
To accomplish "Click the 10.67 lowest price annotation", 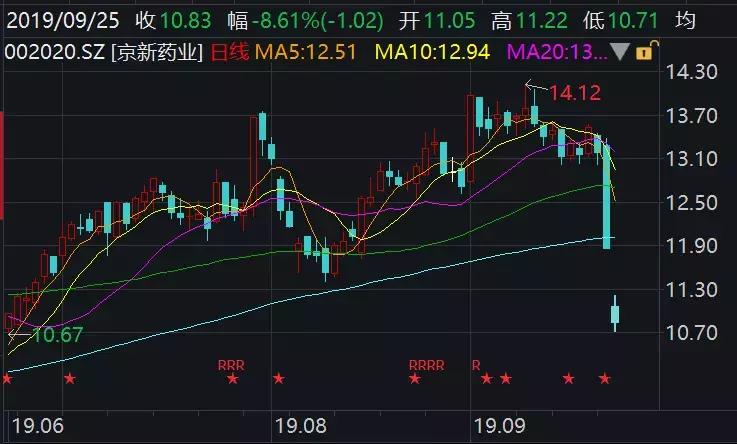I will pyautogui.click(x=57, y=335).
